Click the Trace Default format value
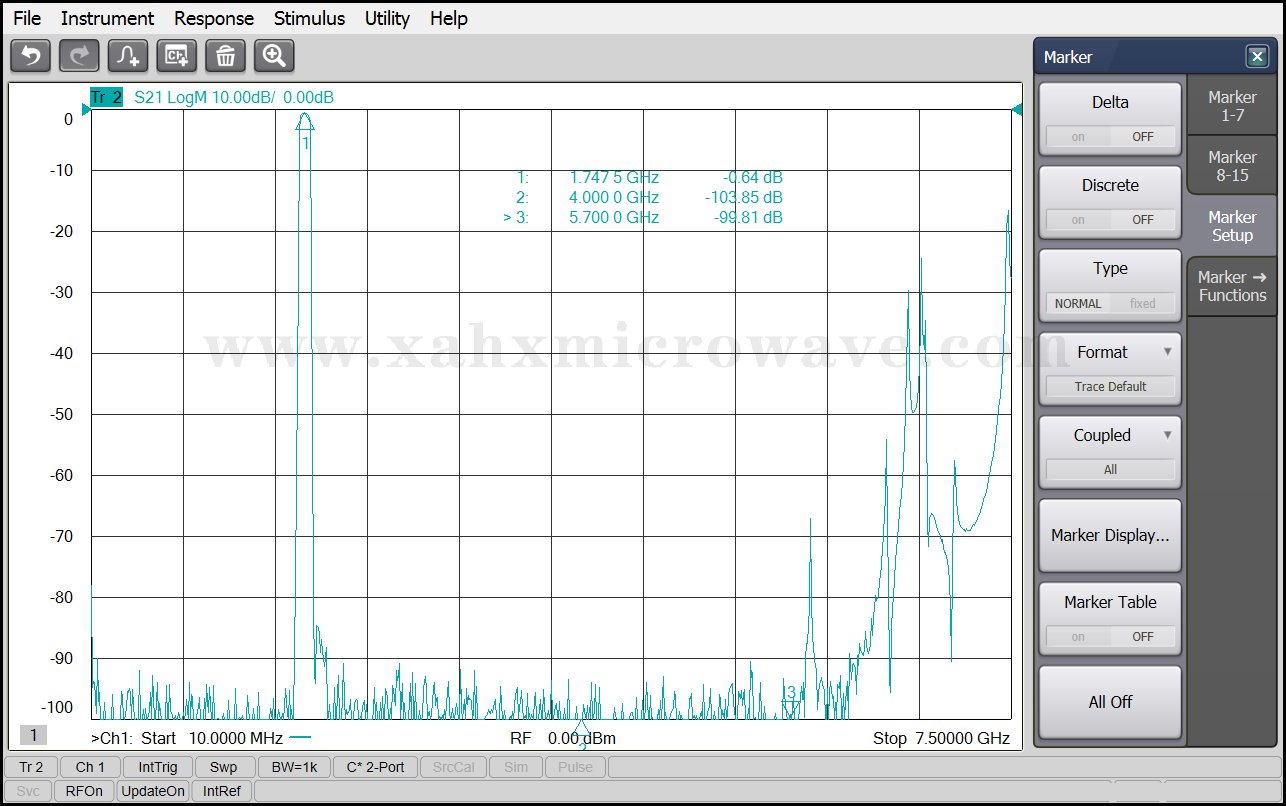This screenshot has height=806, width=1286. (x=1110, y=386)
